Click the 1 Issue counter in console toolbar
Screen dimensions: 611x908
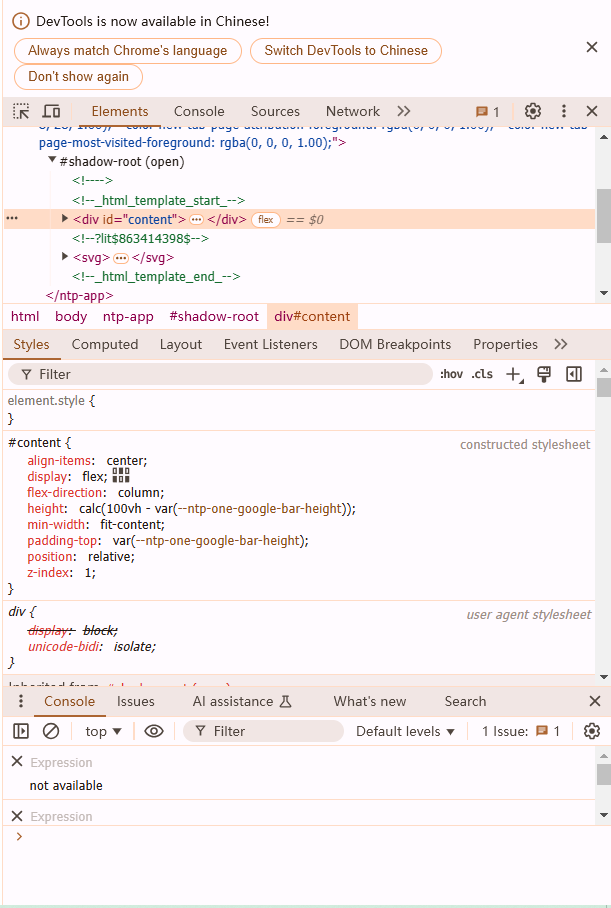521,731
